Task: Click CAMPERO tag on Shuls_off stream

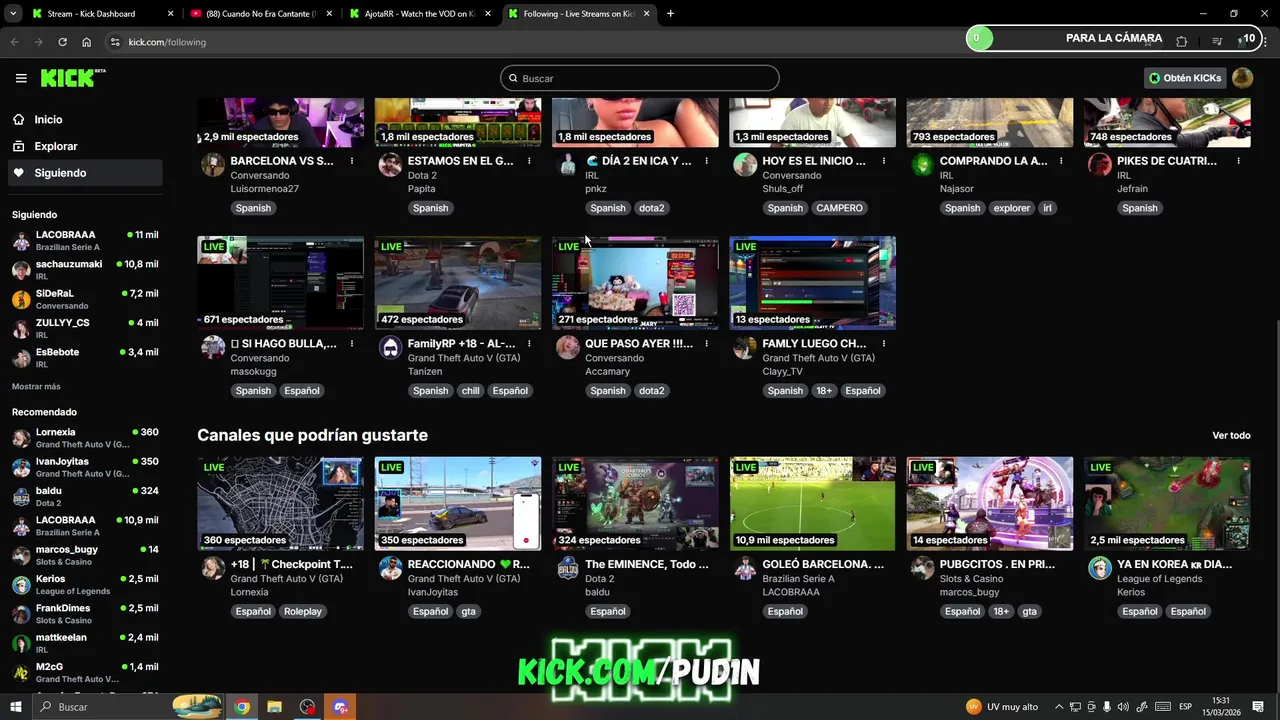Action: pyautogui.click(x=838, y=208)
